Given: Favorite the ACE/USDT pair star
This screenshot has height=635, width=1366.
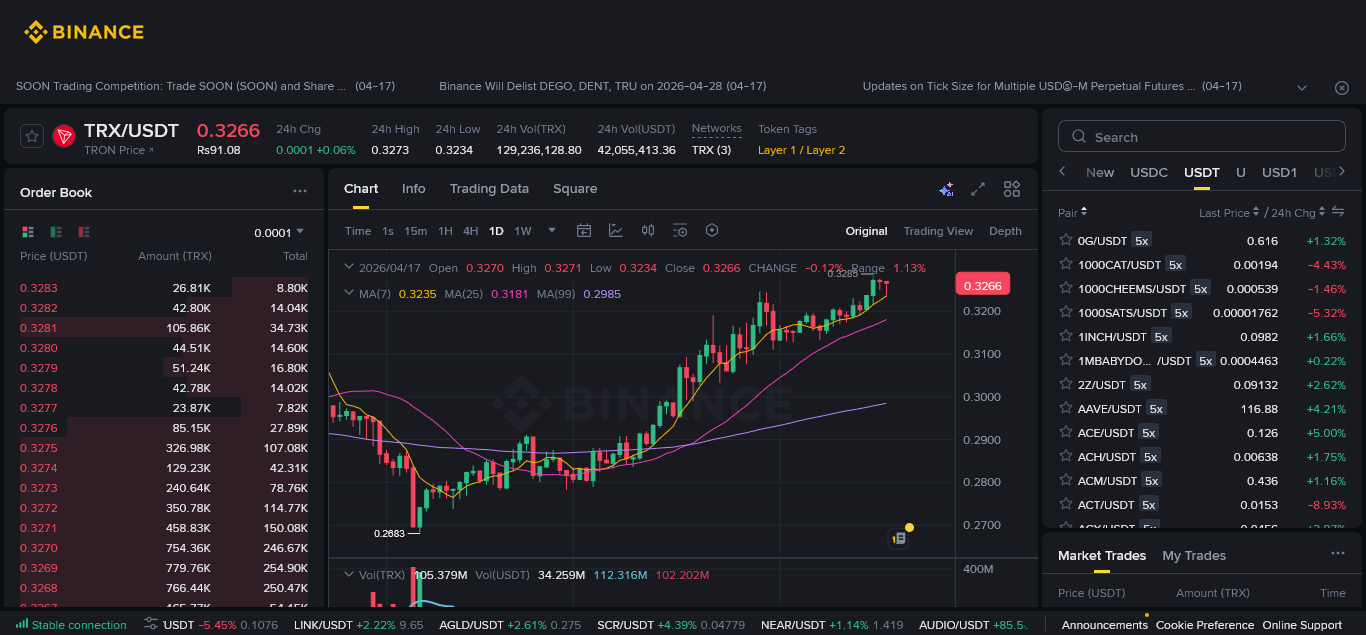Looking at the screenshot, I should (1065, 432).
